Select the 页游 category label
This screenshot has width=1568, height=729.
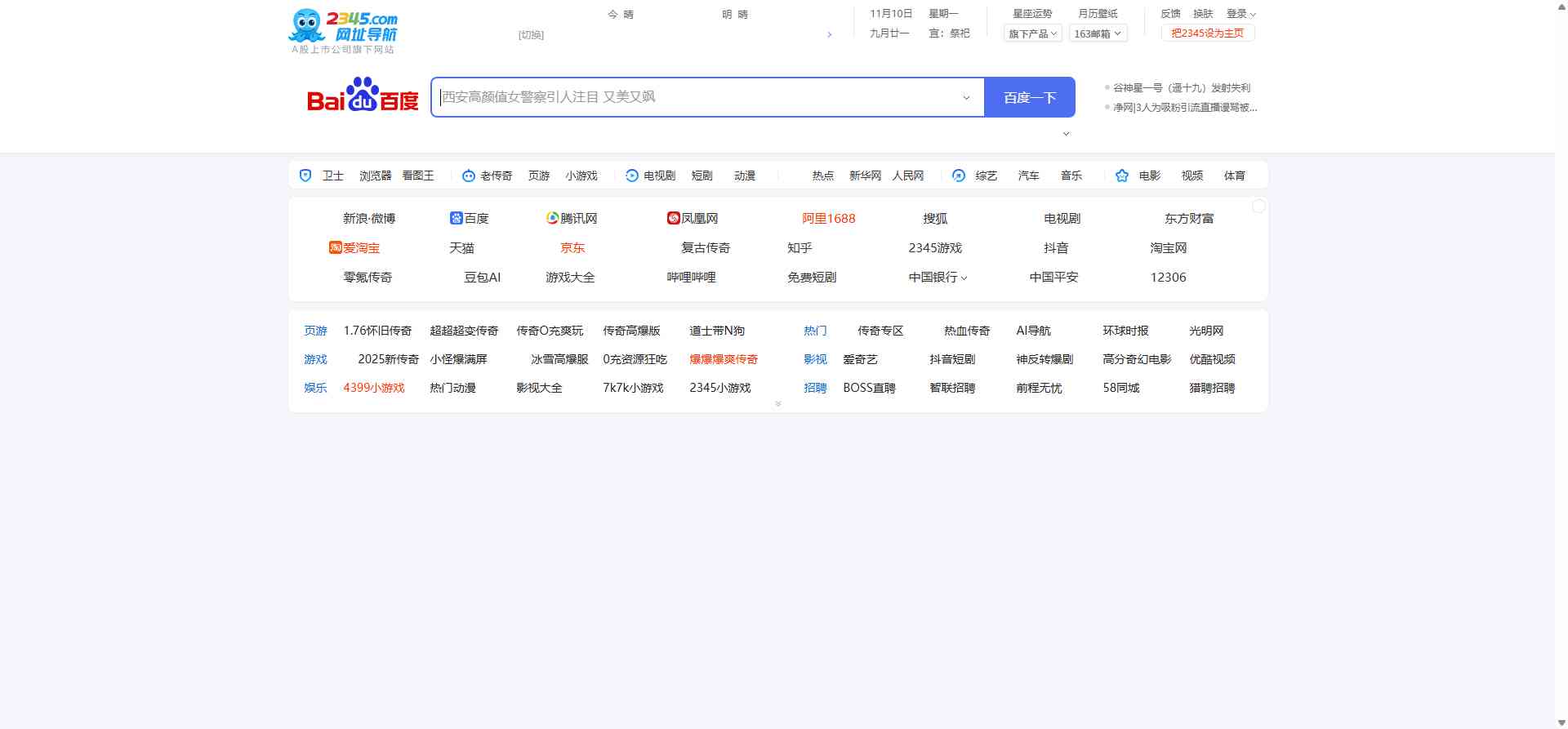(x=315, y=331)
